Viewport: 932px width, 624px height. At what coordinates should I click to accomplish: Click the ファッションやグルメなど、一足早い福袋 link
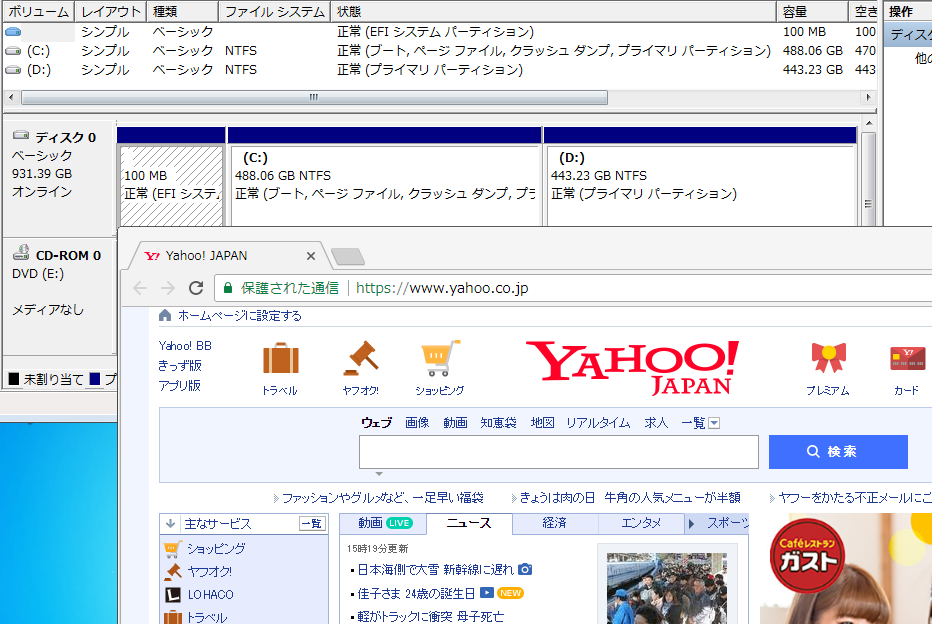[383, 497]
